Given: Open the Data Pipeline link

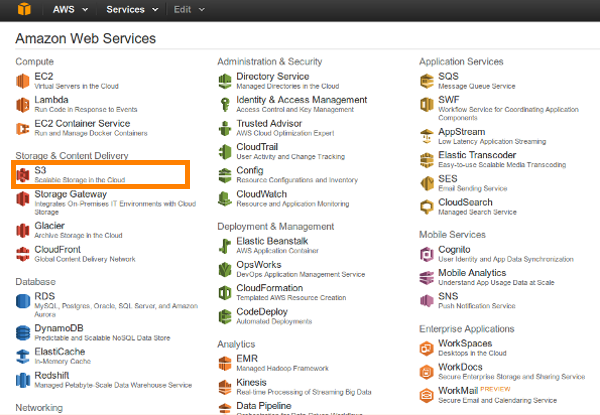Looking at the screenshot, I should 264,405.
